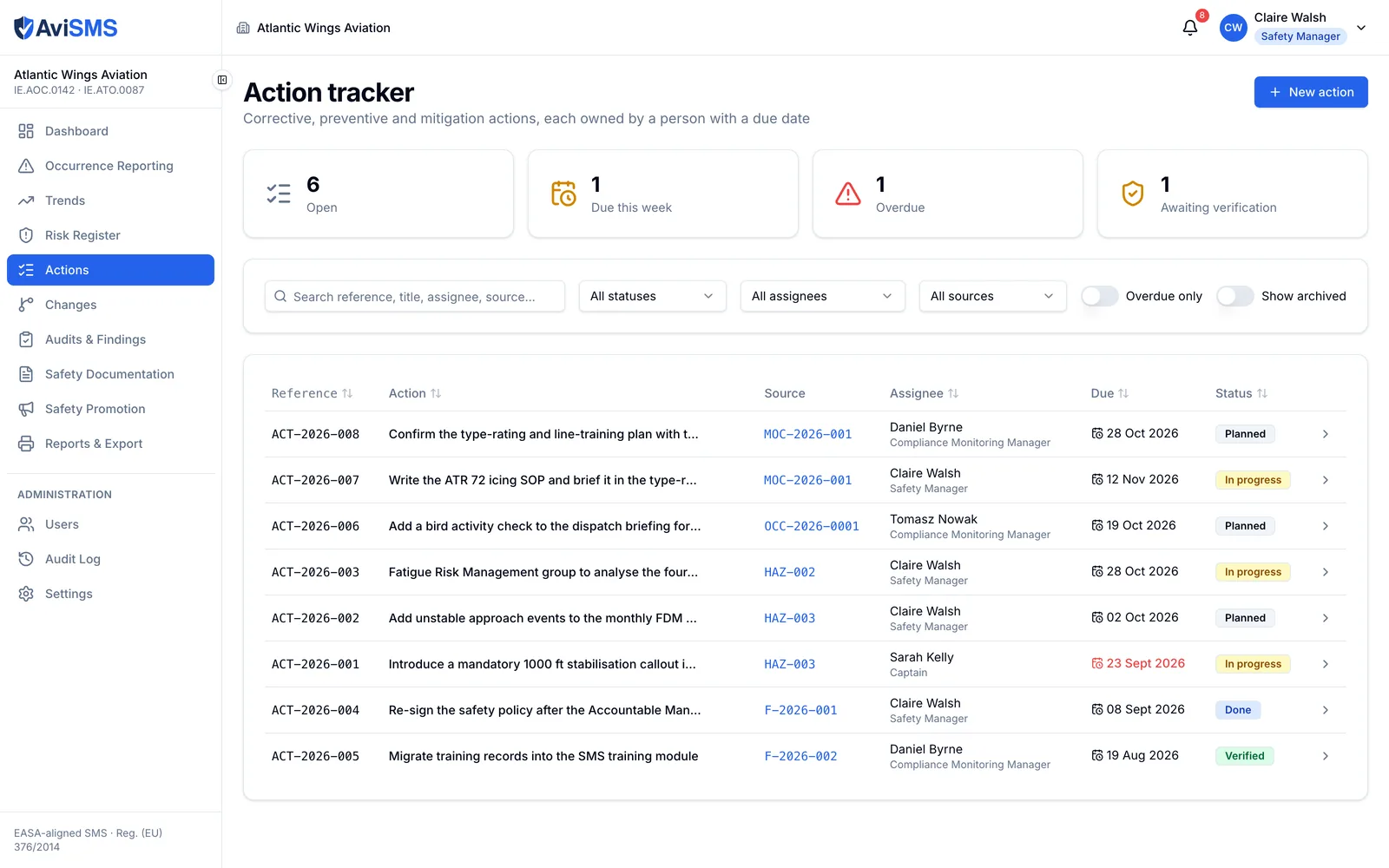Expand row ACT-2026-001 chevron
This screenshot has width=1389, height=868.
(1326, 664)
